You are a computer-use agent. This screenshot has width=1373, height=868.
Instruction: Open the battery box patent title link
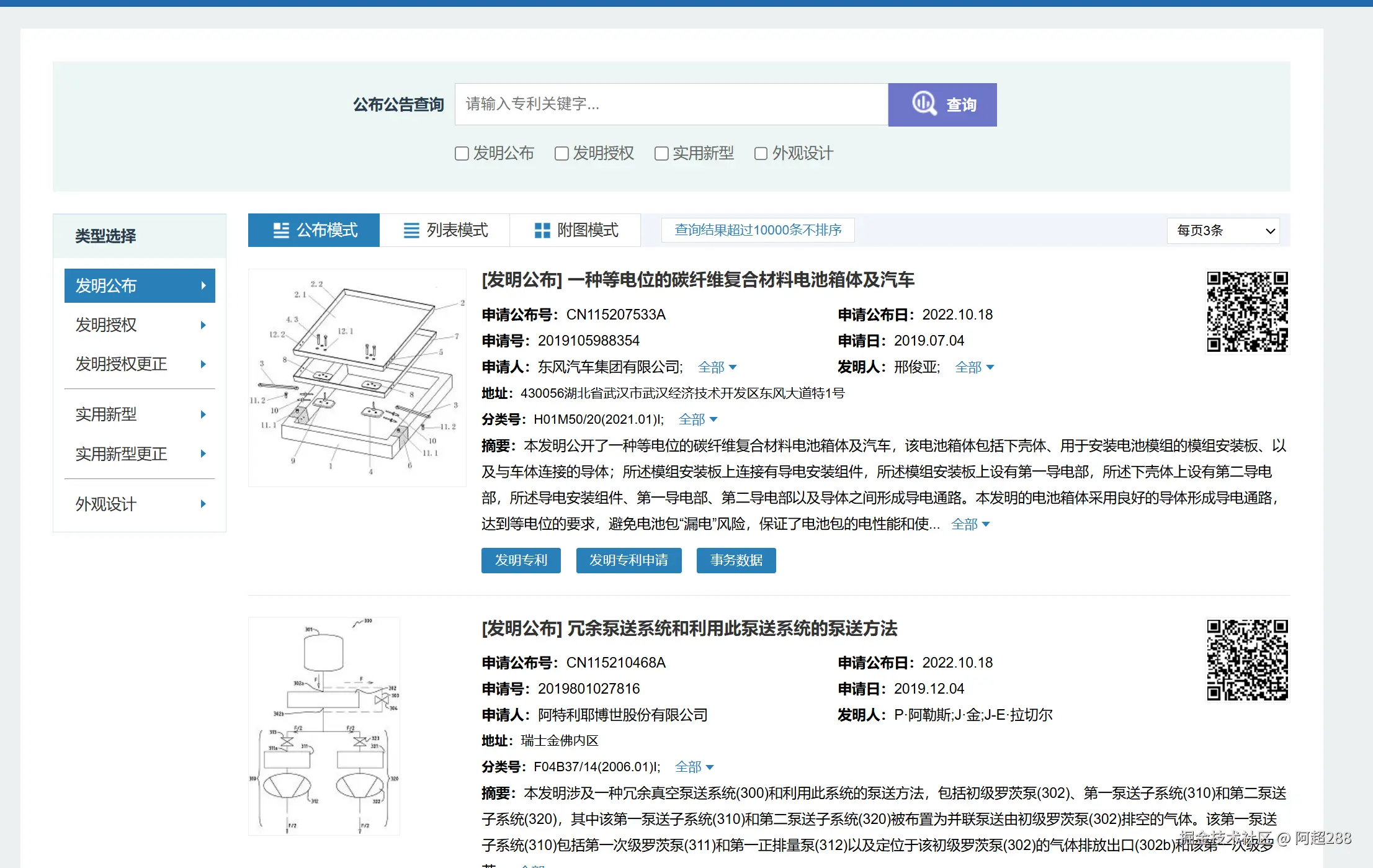coord(698,280)
